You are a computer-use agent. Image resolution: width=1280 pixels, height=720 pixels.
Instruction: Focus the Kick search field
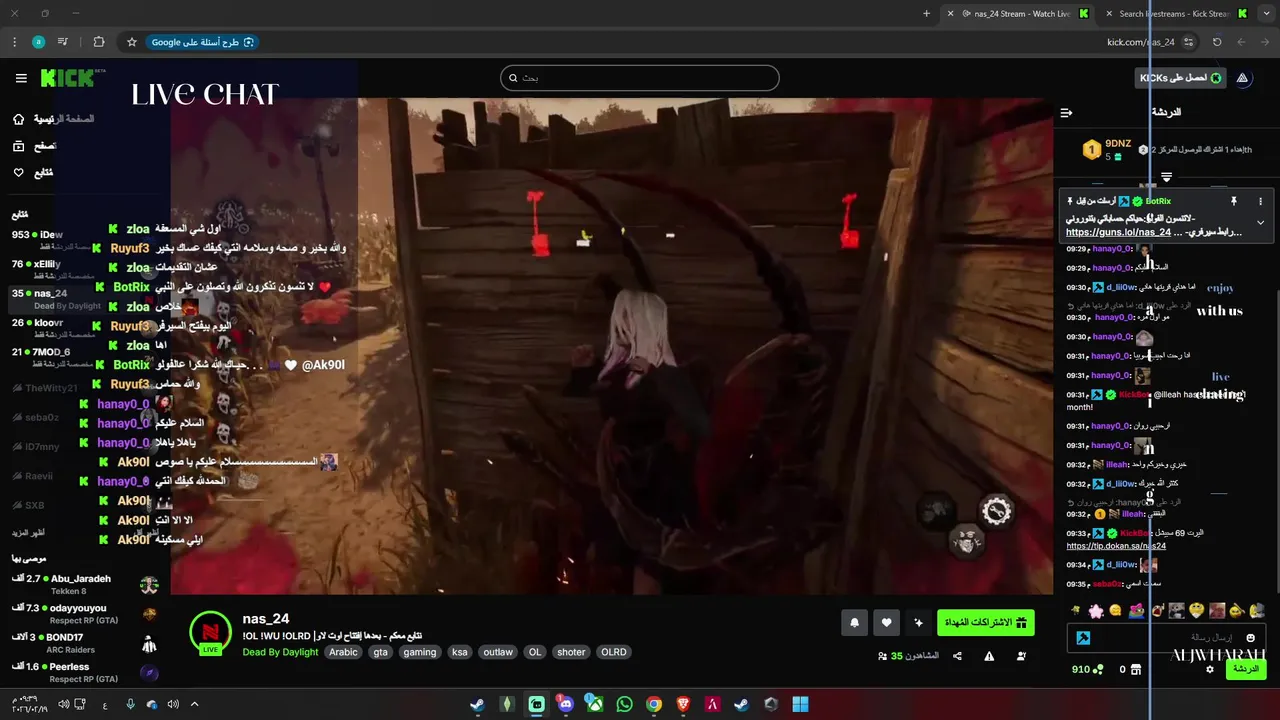pyautogui.click(x=640, y=78)
